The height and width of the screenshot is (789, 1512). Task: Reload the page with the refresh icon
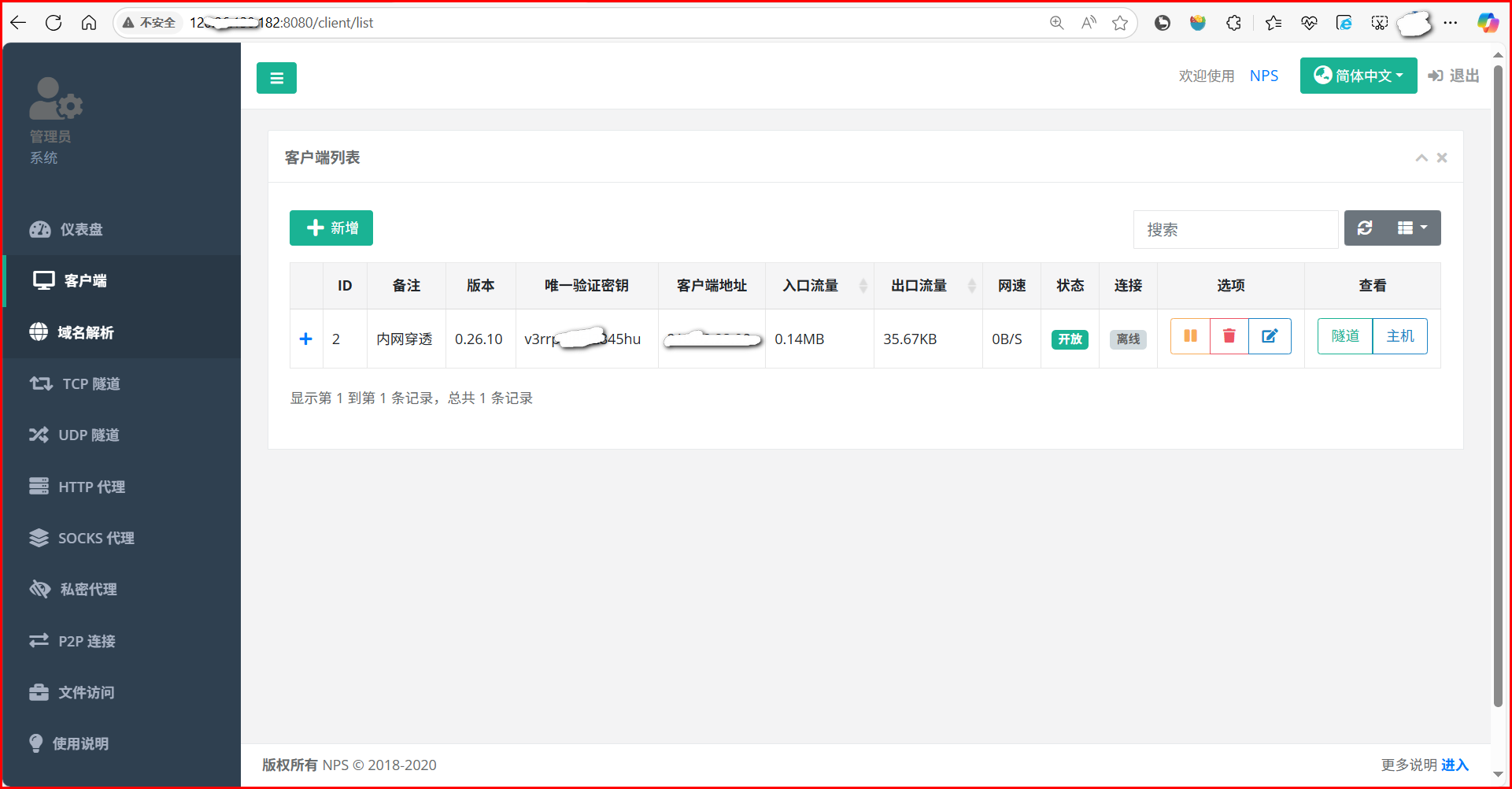[54, 23]
